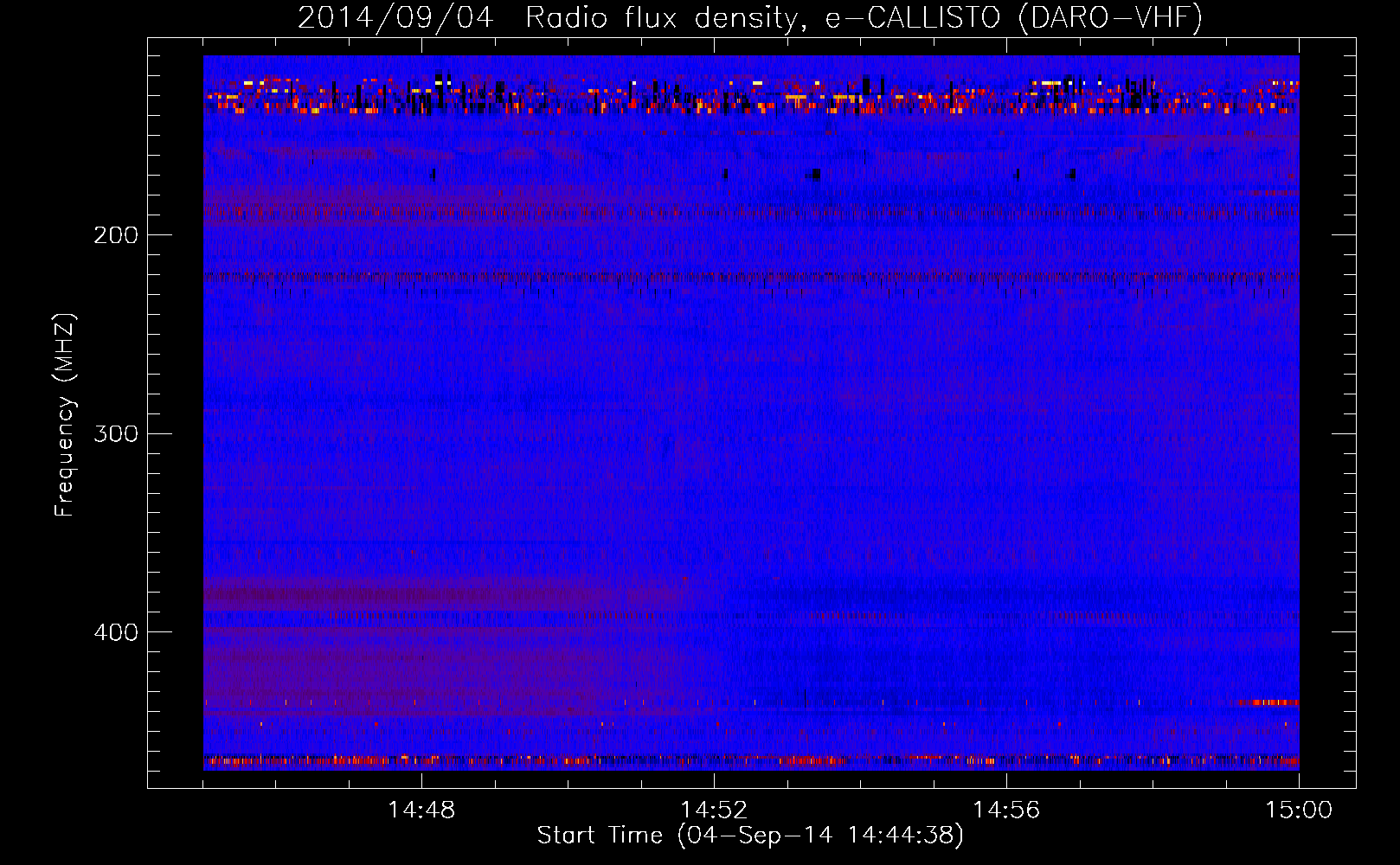Image resolution: width=1400 pixels, height=865 pixels.
Task: Click the Start Time axis caption
Action: 750,836
